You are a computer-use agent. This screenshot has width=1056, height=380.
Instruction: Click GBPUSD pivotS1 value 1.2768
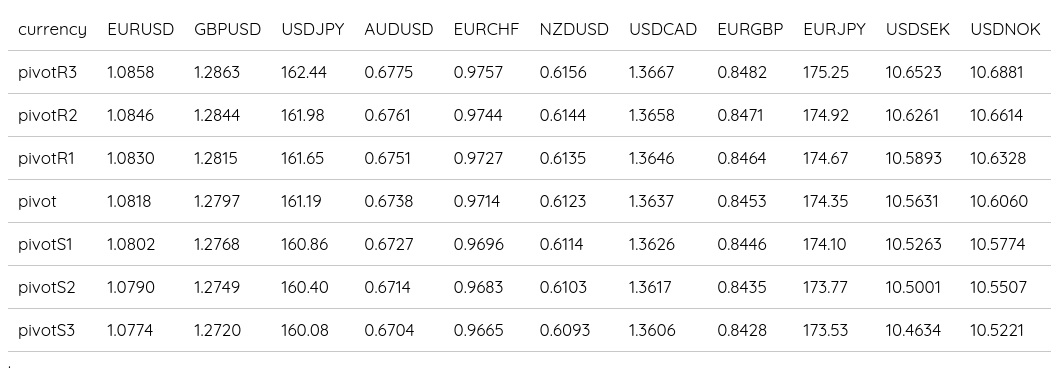(x=216, y=245)
